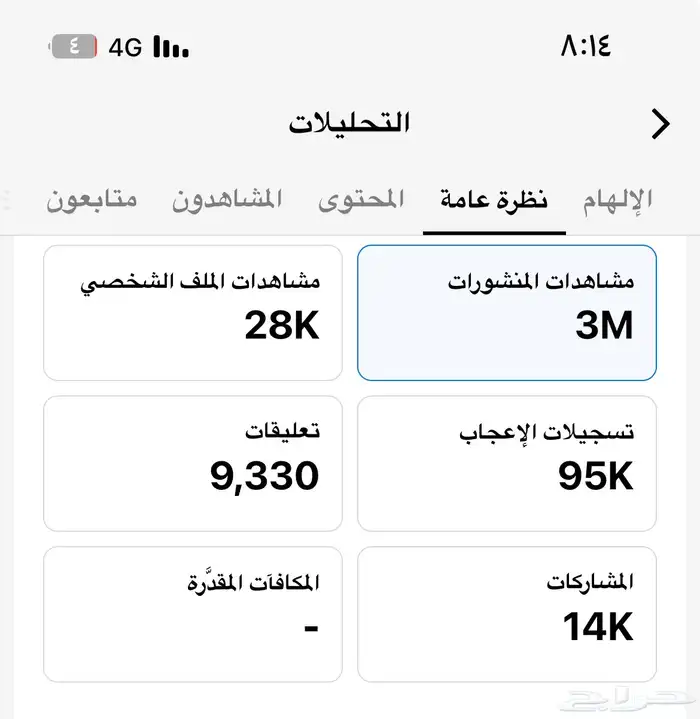Viewport: 700px width, 719px height.
Task: Select the نظرة عامة tab
Action: [494, 199]
